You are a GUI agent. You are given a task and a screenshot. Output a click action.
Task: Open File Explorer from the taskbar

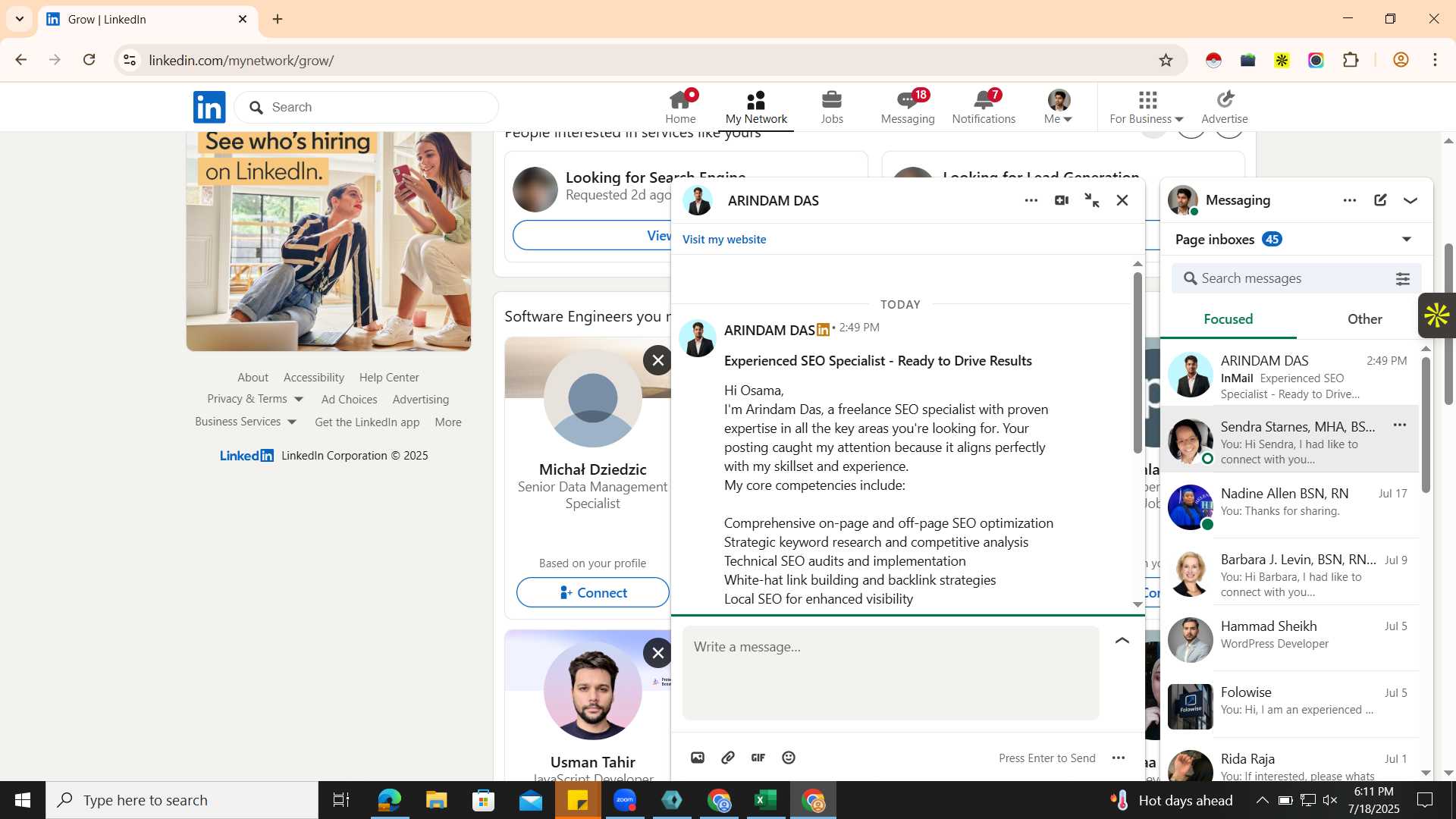coord(437,800)
